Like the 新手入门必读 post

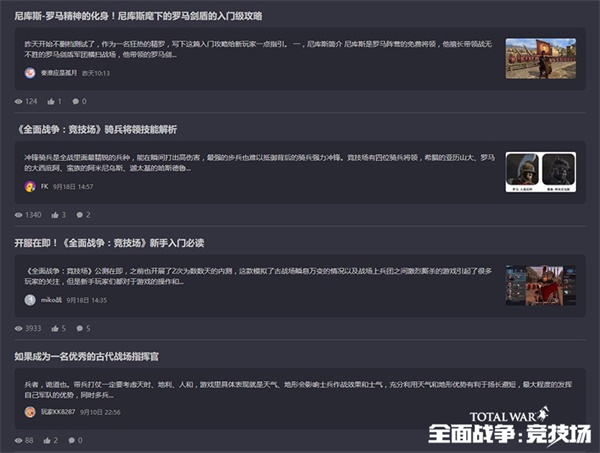pyautogui.click(x=55, y=328)
